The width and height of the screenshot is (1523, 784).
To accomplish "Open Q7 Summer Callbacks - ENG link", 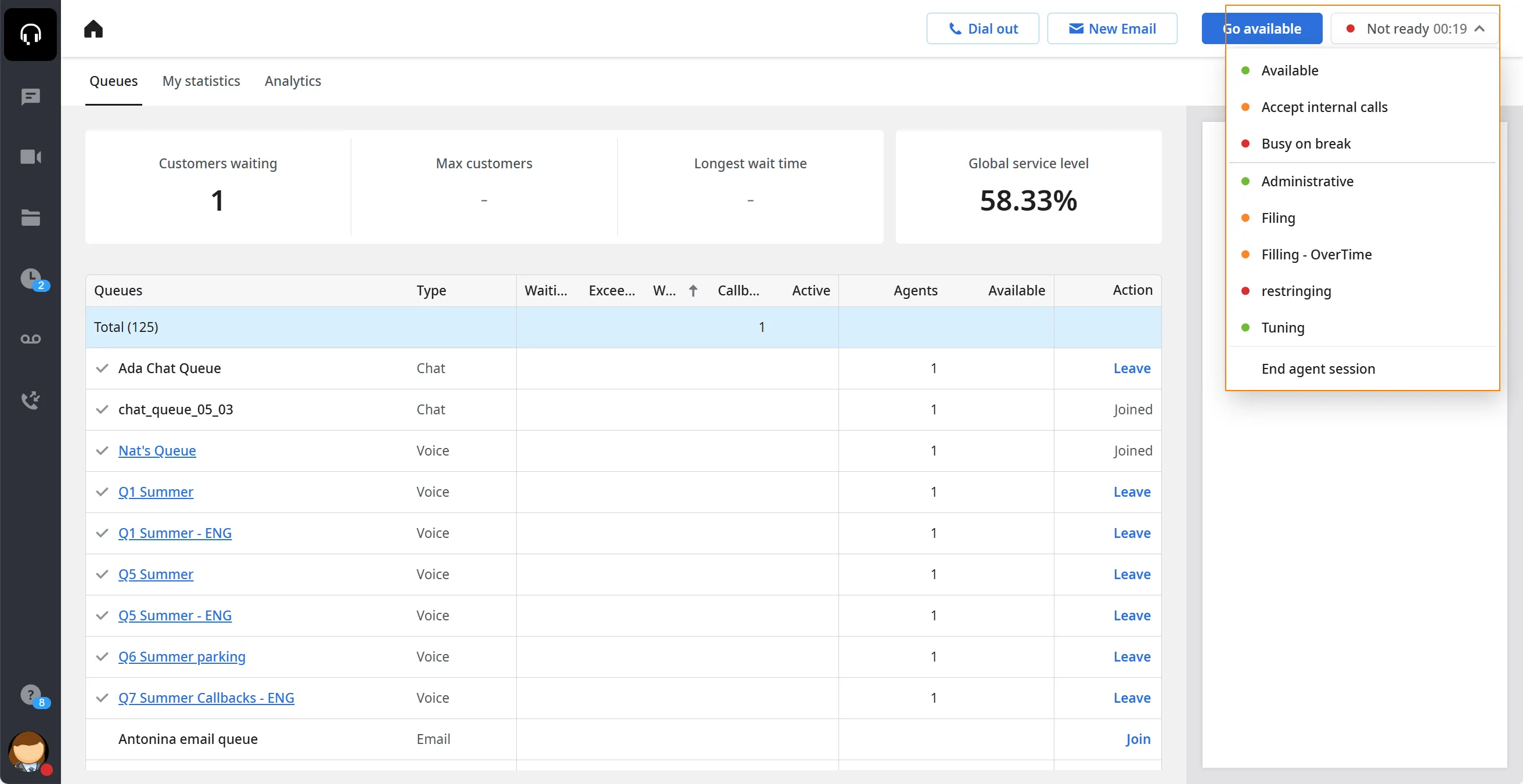I will [206, 698].
